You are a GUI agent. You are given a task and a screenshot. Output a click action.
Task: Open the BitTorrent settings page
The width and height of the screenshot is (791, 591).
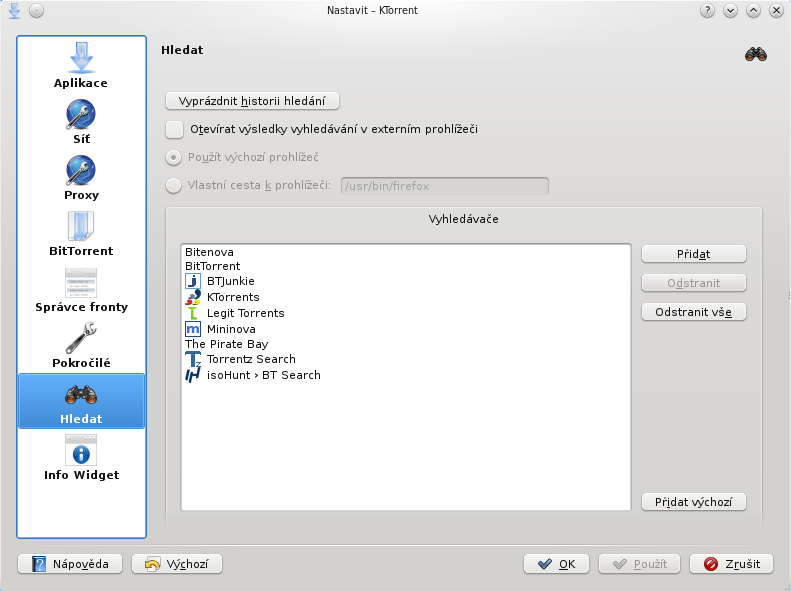coord(81,234)
